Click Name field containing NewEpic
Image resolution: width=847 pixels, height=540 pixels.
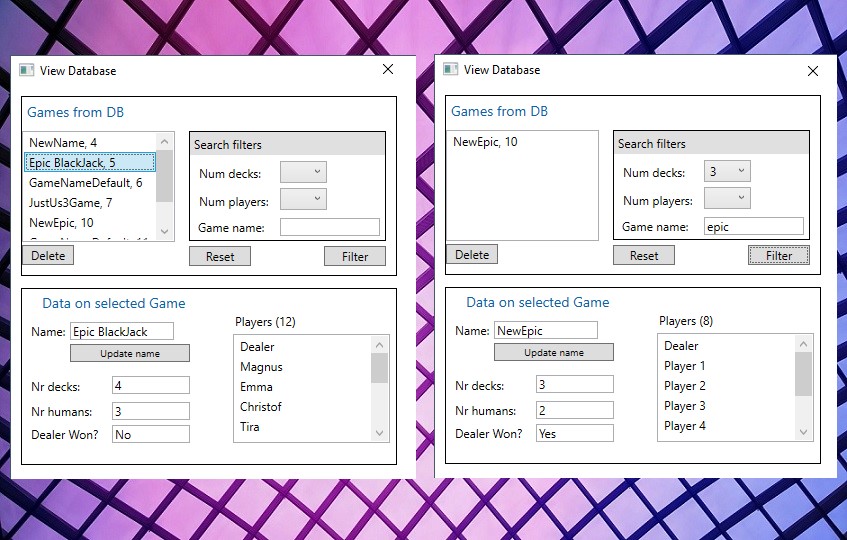coord(546,330)
